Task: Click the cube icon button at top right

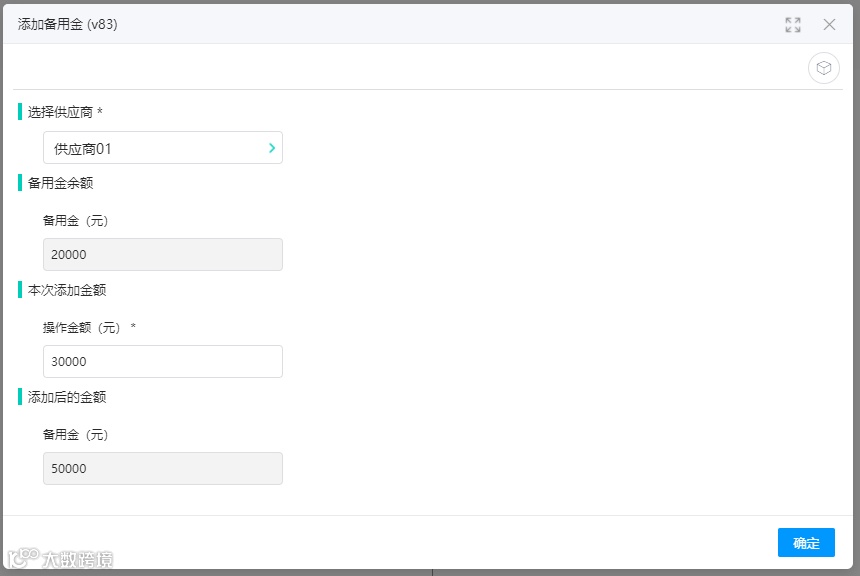Action: coord(823,68)
